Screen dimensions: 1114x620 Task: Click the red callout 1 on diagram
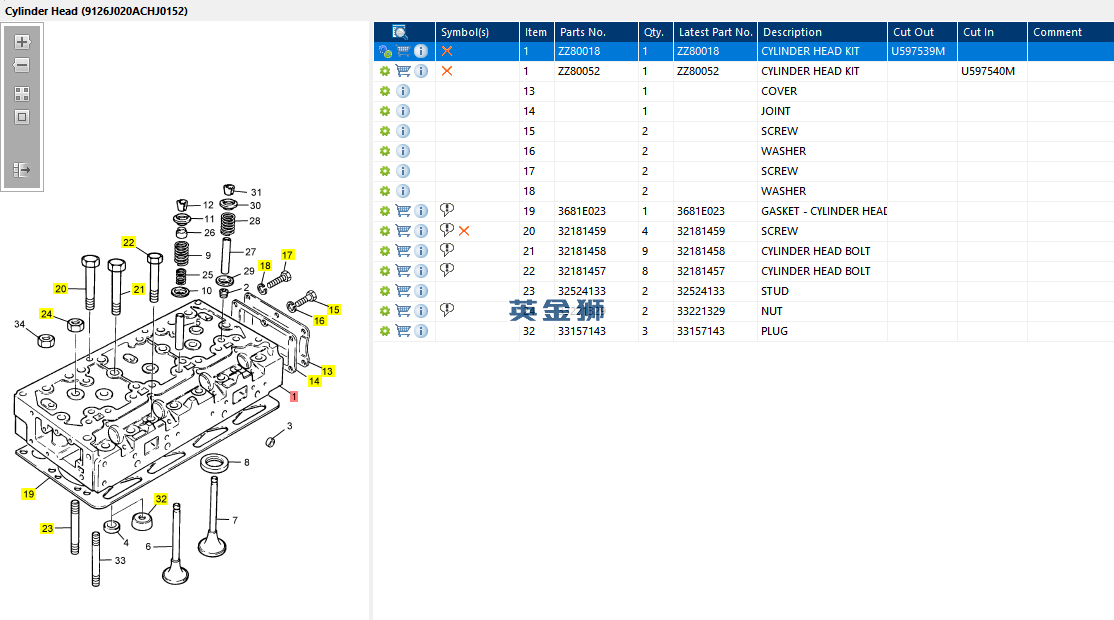click(293, 397)
